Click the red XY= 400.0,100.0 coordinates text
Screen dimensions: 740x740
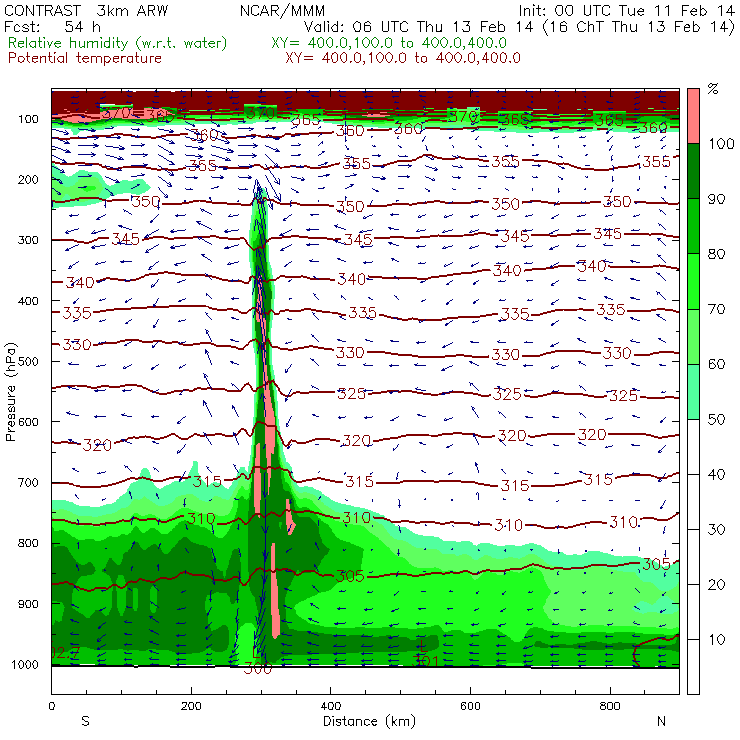[x=403, y=58]
